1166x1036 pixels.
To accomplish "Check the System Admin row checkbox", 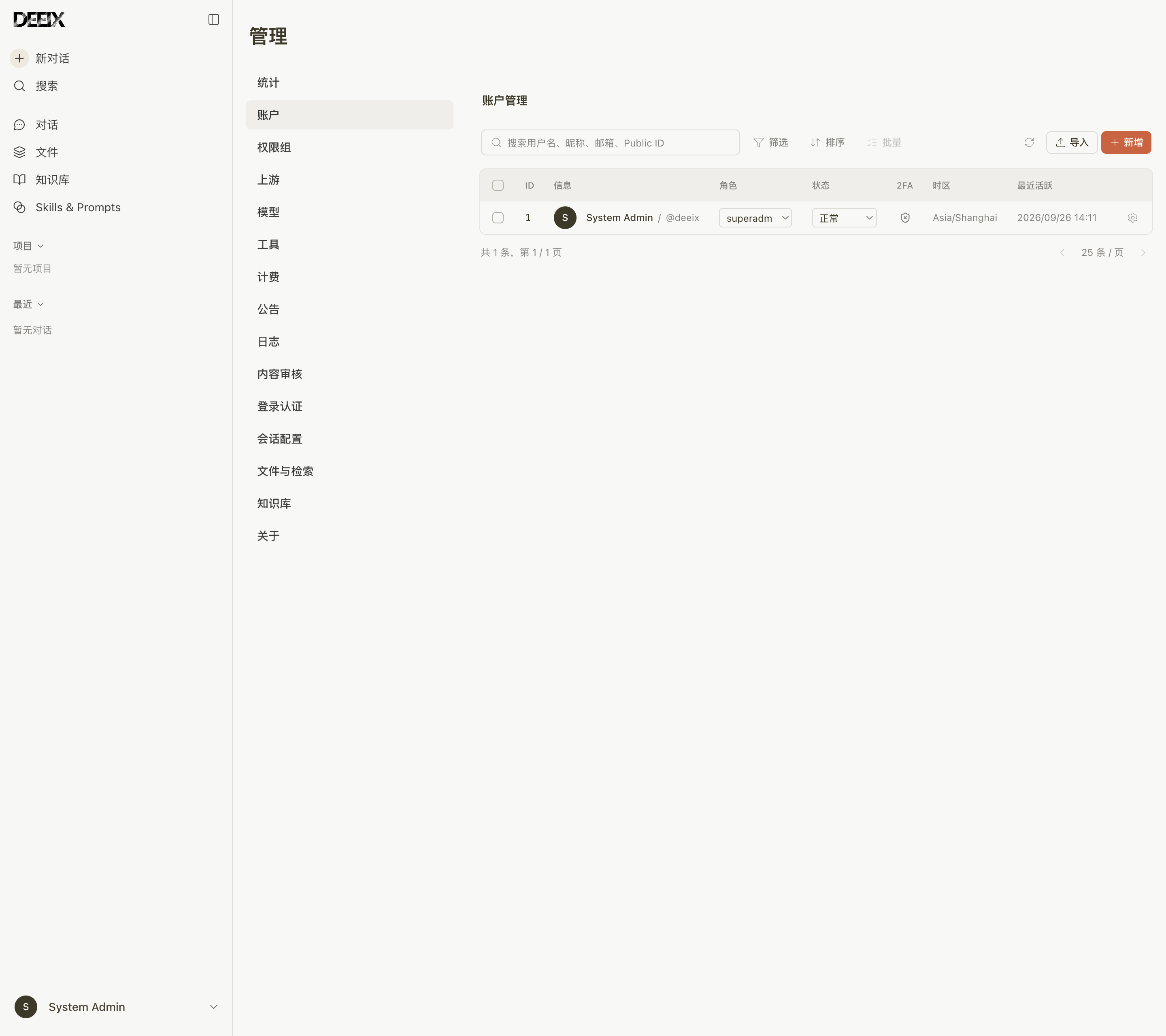I will pos(498,218).
